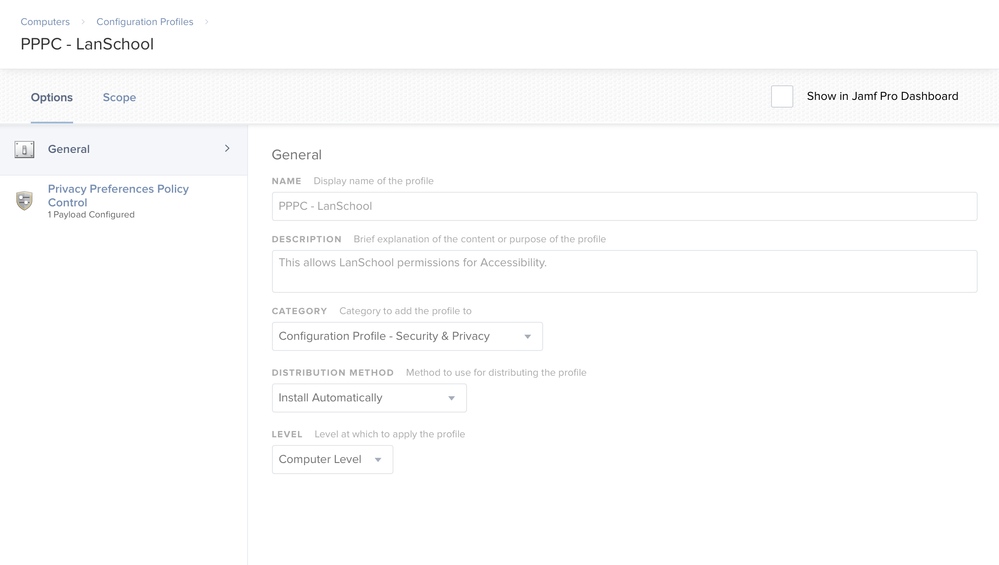
Task: Open Configuration Profiles breadcrumb link
Action: pyautogui.click(x=145, y=22)
